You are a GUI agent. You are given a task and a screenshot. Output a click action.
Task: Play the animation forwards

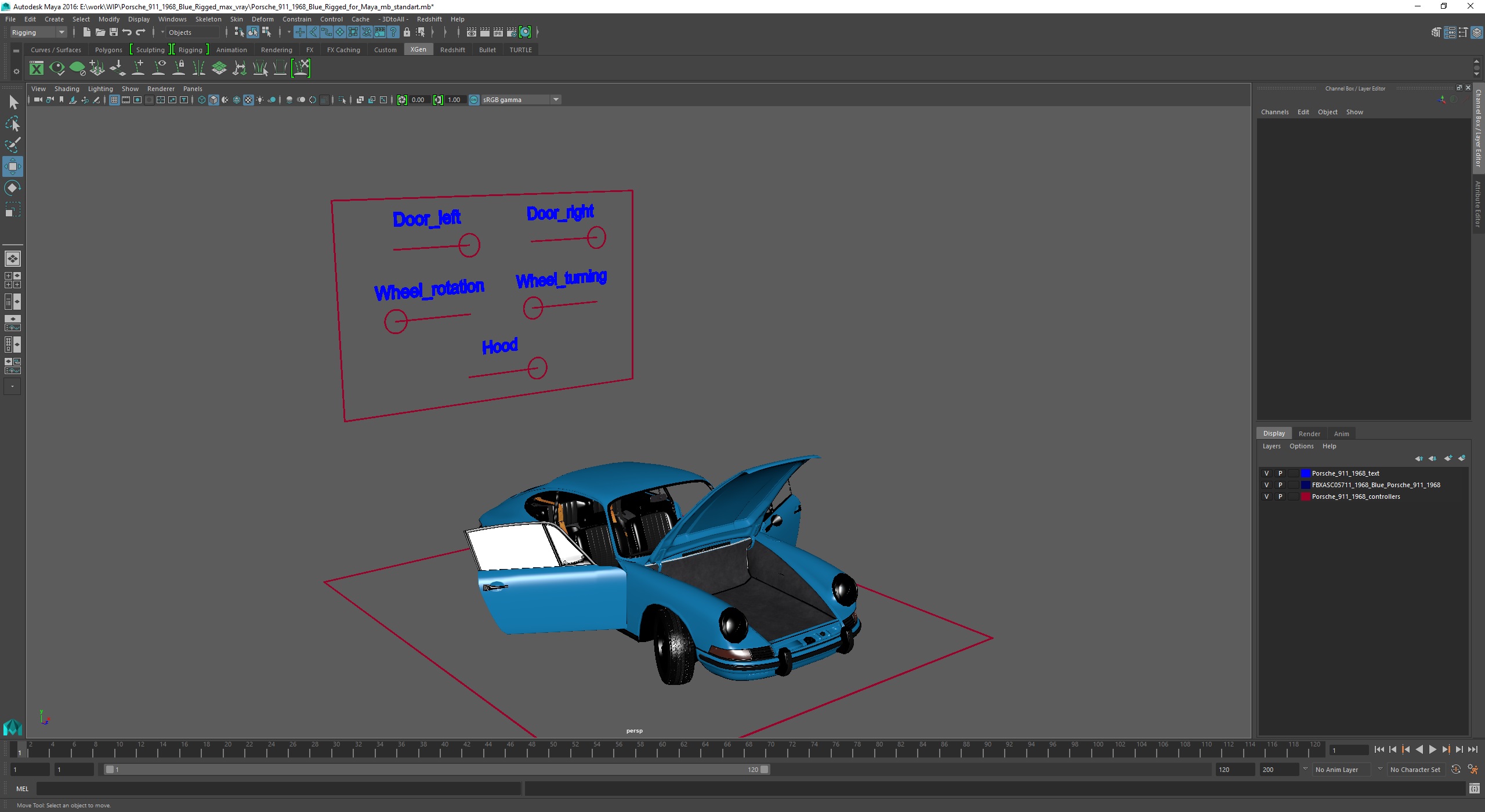[1433, 750]
